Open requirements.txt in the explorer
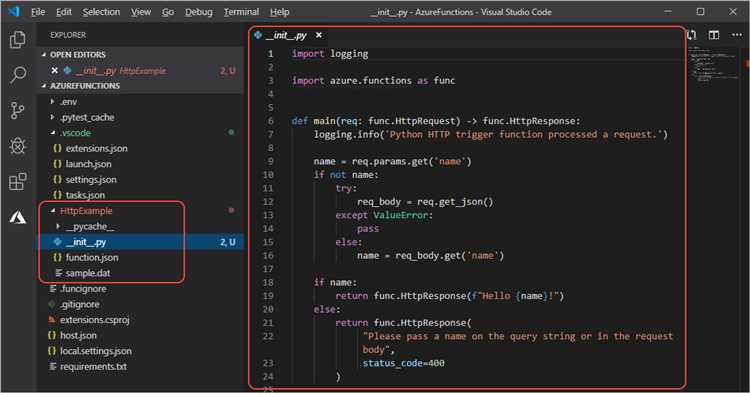This screenshot has width=750, height=393. point(93,367)
